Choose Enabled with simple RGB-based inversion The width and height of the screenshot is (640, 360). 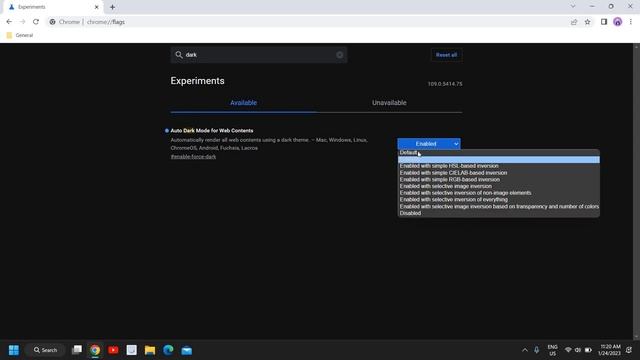[x=499, y=180]
